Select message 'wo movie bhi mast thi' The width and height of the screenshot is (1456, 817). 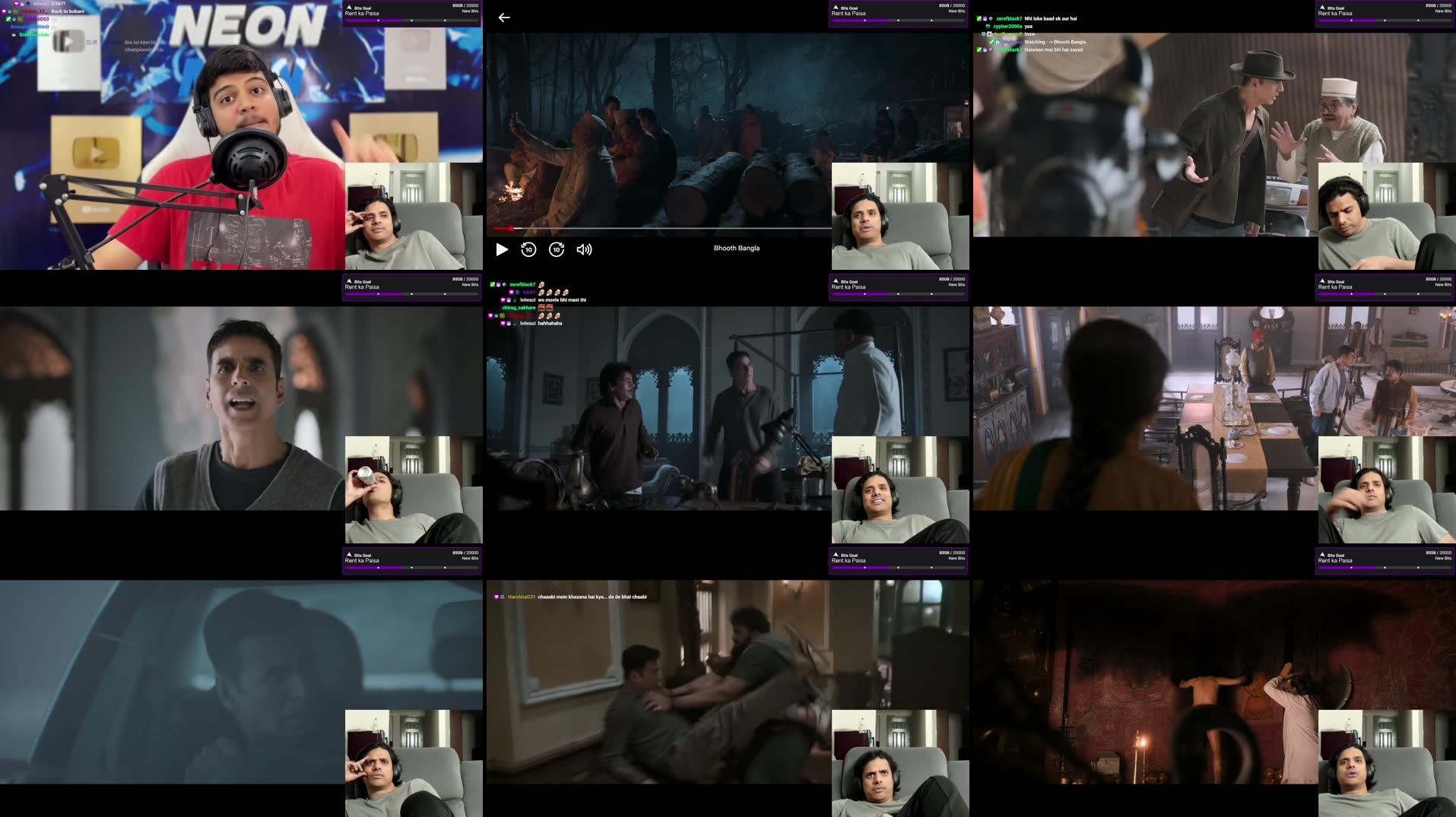(x=562, y=300)
